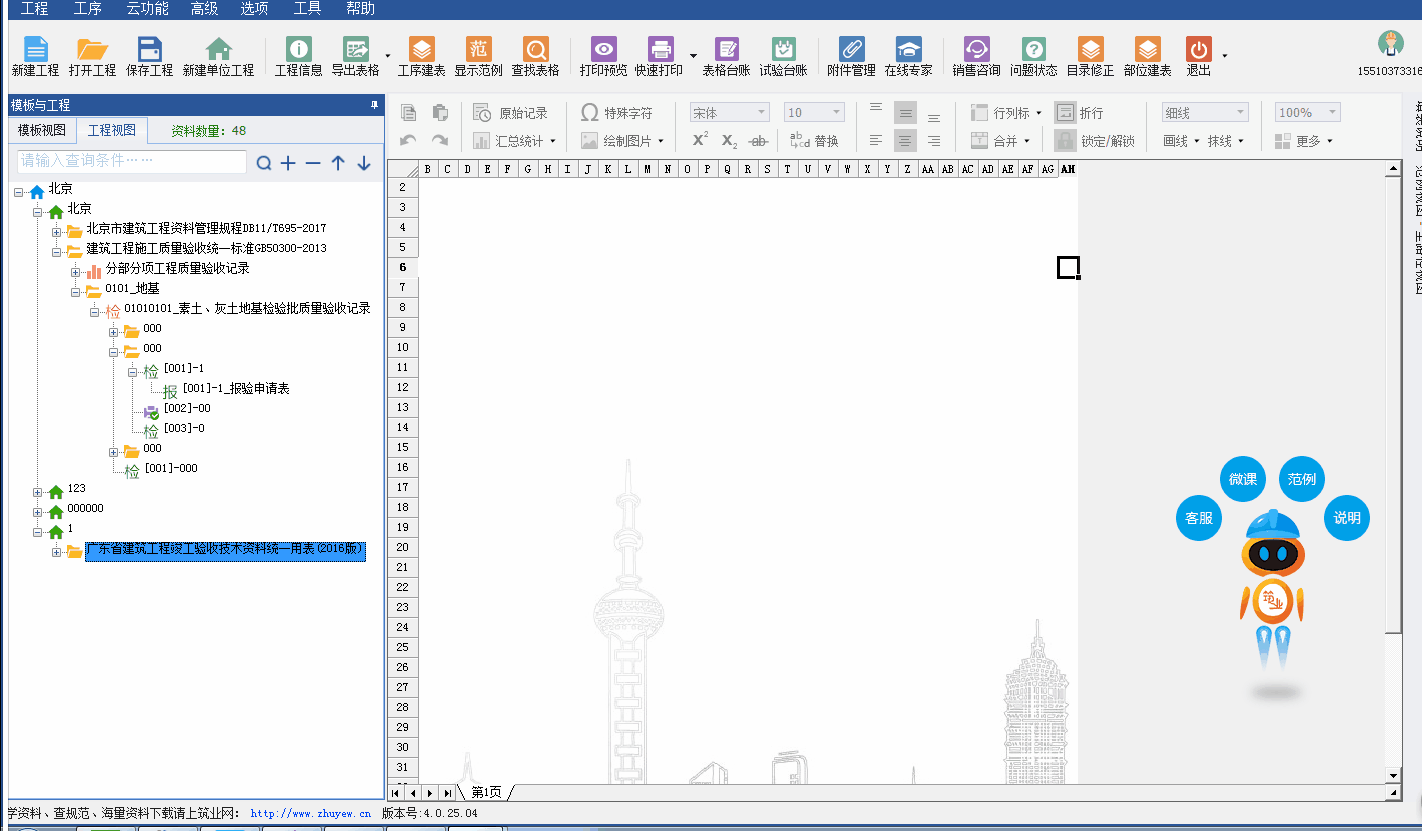The height and width of the screenshot is (831, 1422).
Task: Click the 新建工程 new project icon
Action: [35, 57]
